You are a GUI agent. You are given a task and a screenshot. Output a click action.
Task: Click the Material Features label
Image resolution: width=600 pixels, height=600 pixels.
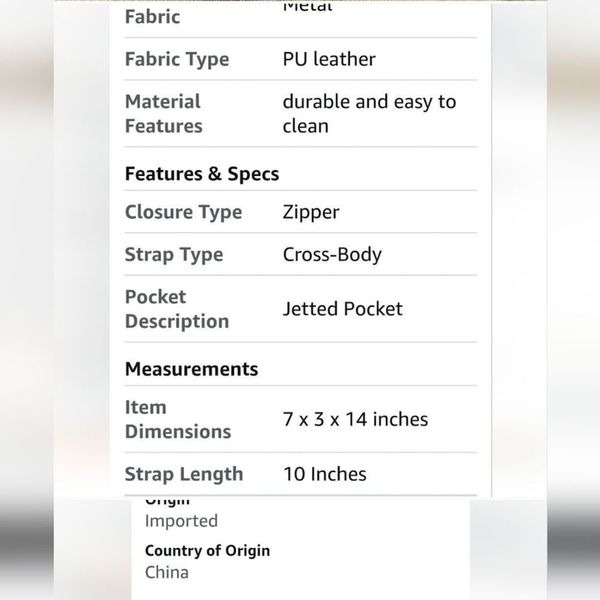(x=163, y=114)
